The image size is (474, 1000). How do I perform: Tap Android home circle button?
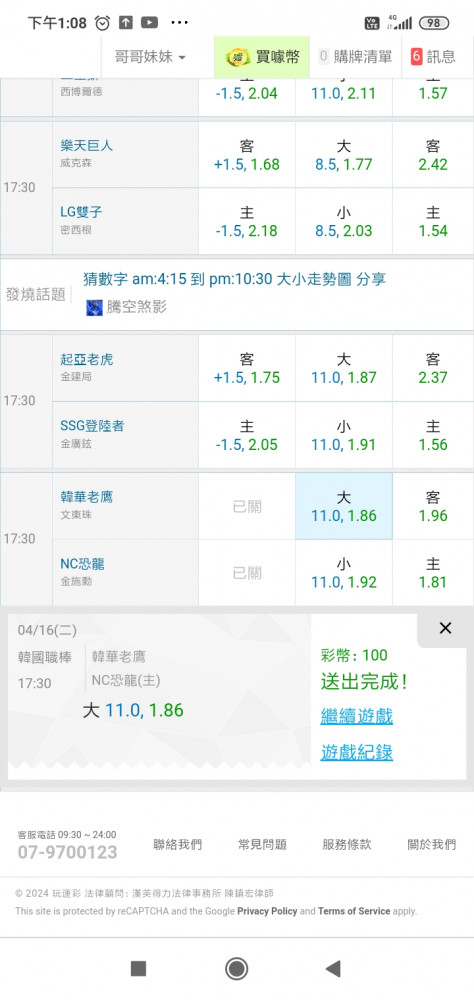tap(237, 969)
